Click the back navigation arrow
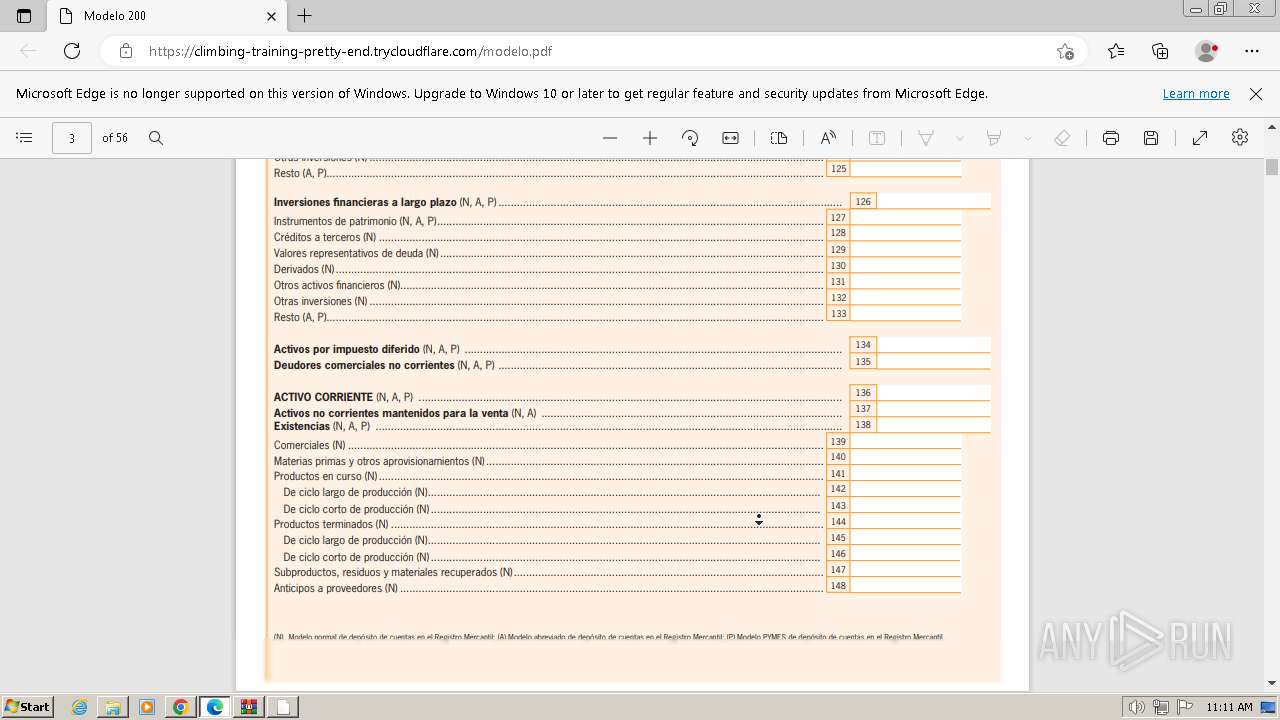1280x720 pixels. [28, 51]
